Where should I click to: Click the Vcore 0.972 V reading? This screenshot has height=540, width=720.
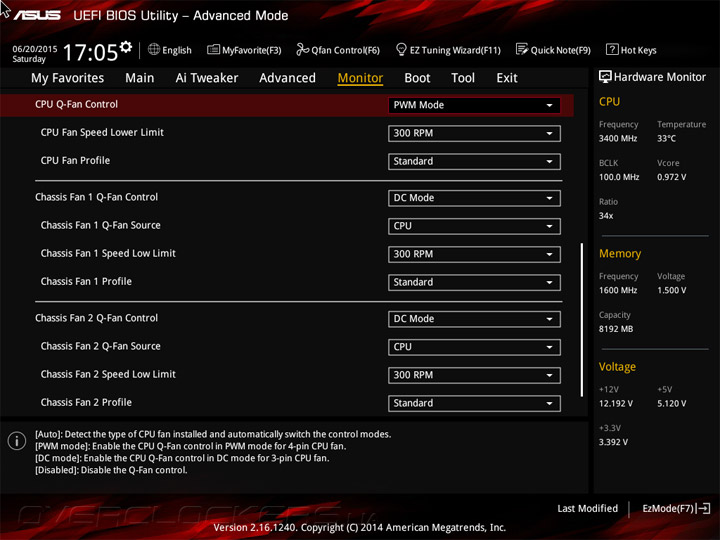(x=671, y=177)
